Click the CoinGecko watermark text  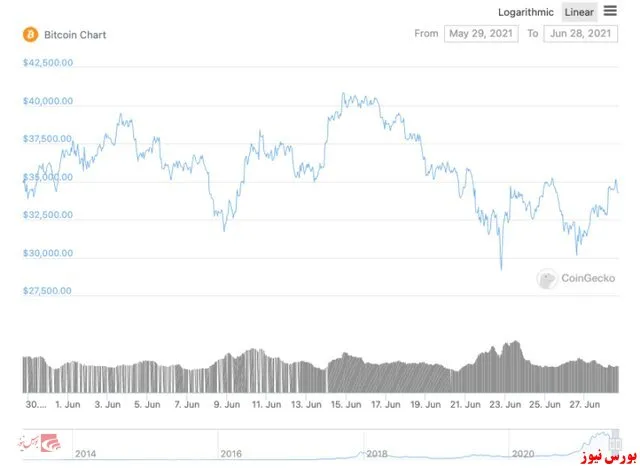click(x=588, y=278)
